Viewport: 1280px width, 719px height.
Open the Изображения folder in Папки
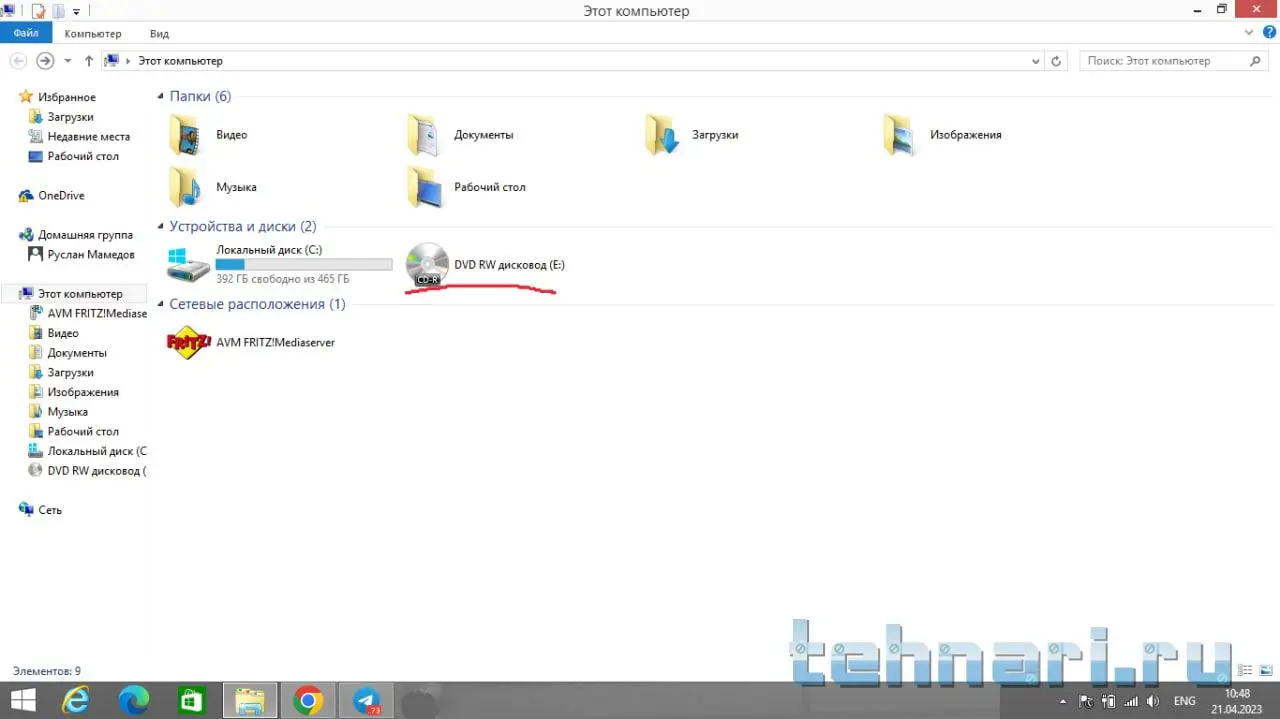coord(943,135)
